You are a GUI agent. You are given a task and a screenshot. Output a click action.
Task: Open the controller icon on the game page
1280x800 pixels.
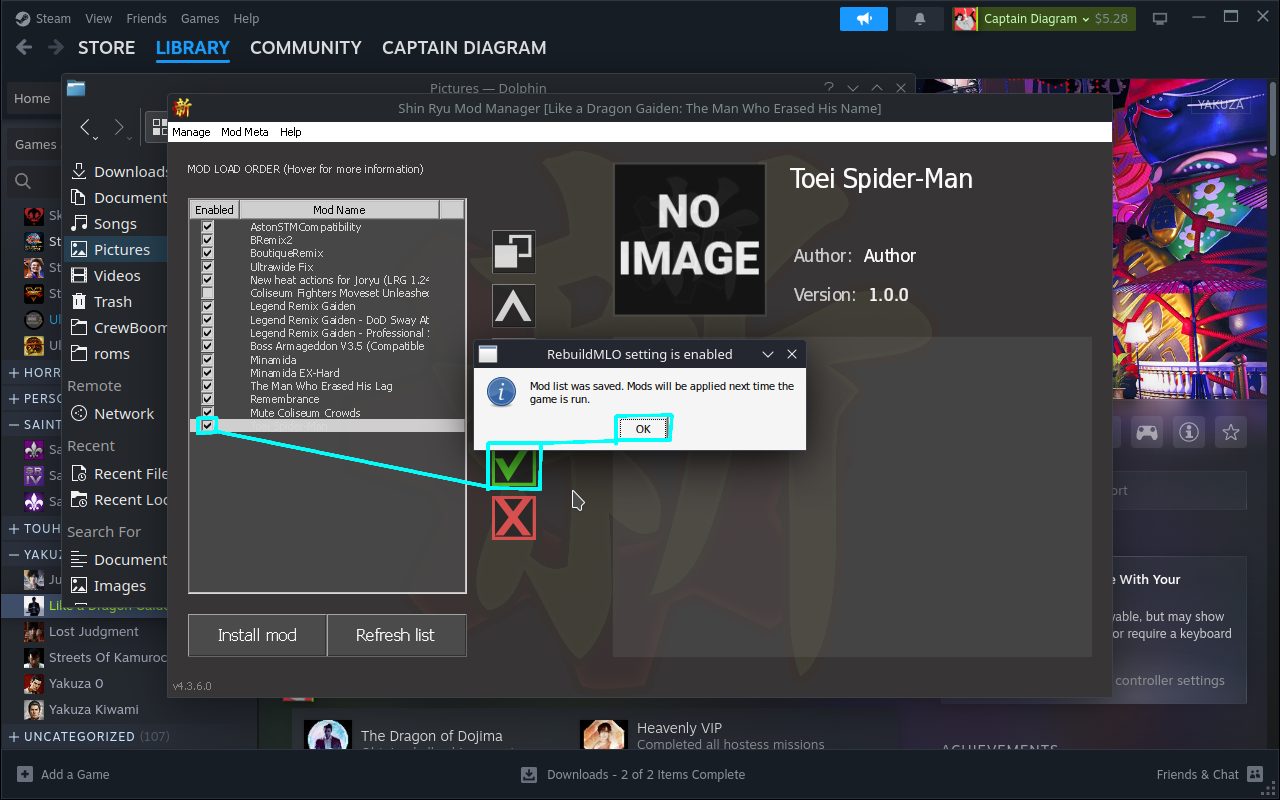[1146, 432]
